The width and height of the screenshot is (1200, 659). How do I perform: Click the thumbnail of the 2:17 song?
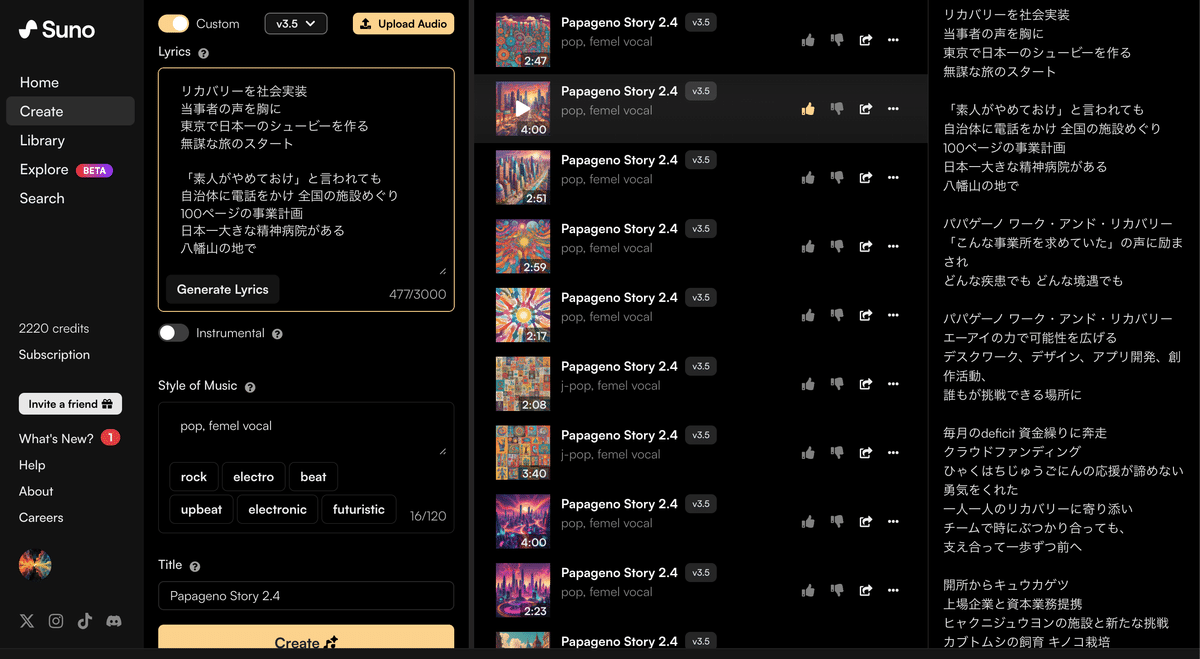(523, 315)
